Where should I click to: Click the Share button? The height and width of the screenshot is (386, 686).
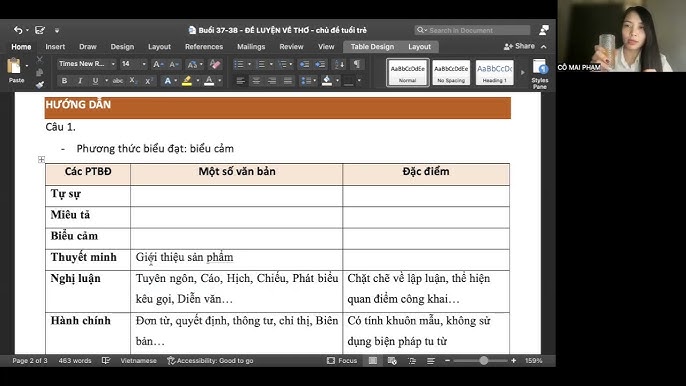coord(519,46)
